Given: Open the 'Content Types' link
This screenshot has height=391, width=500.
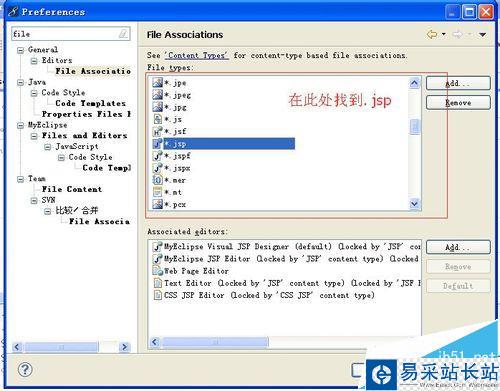Looking at the screenshot, I should click(x=197, y=55).
